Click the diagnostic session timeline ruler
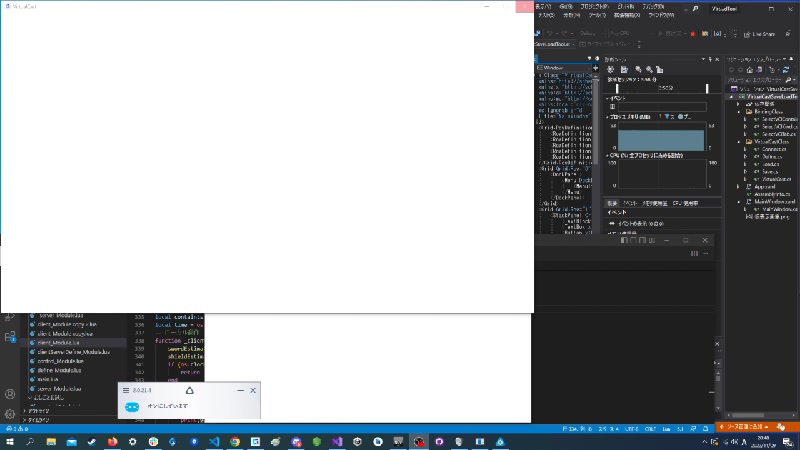The image size is (800, 450). (662, 88)
